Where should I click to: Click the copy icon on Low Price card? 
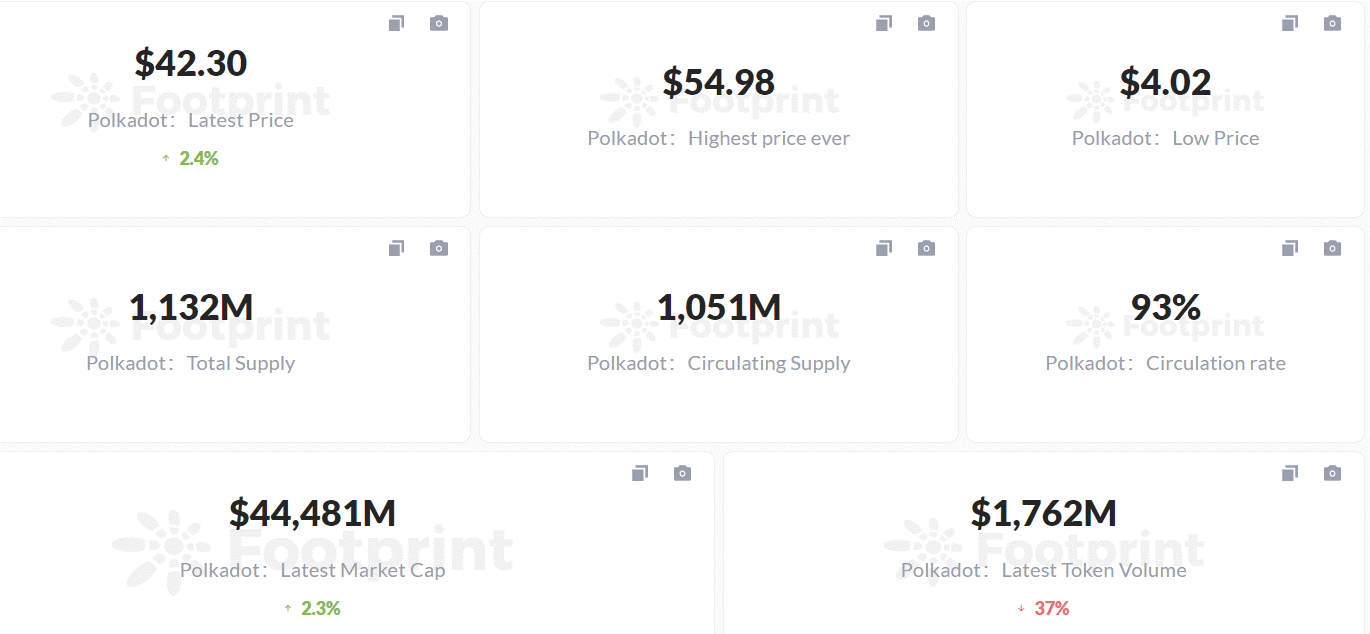coord(1290,23)
